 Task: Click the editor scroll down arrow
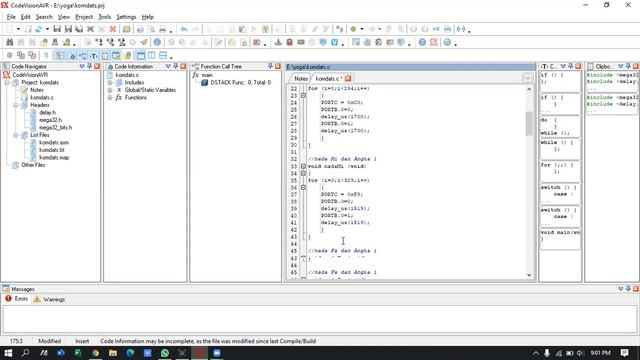(529, 275)
